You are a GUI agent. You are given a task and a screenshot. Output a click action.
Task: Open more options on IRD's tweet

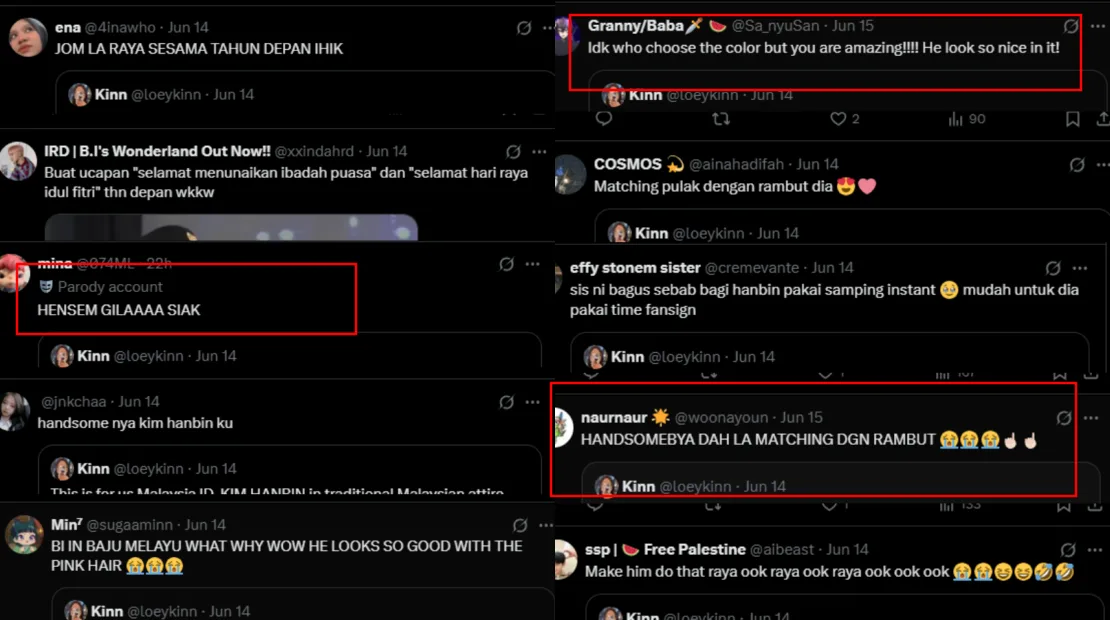[539, 151]
